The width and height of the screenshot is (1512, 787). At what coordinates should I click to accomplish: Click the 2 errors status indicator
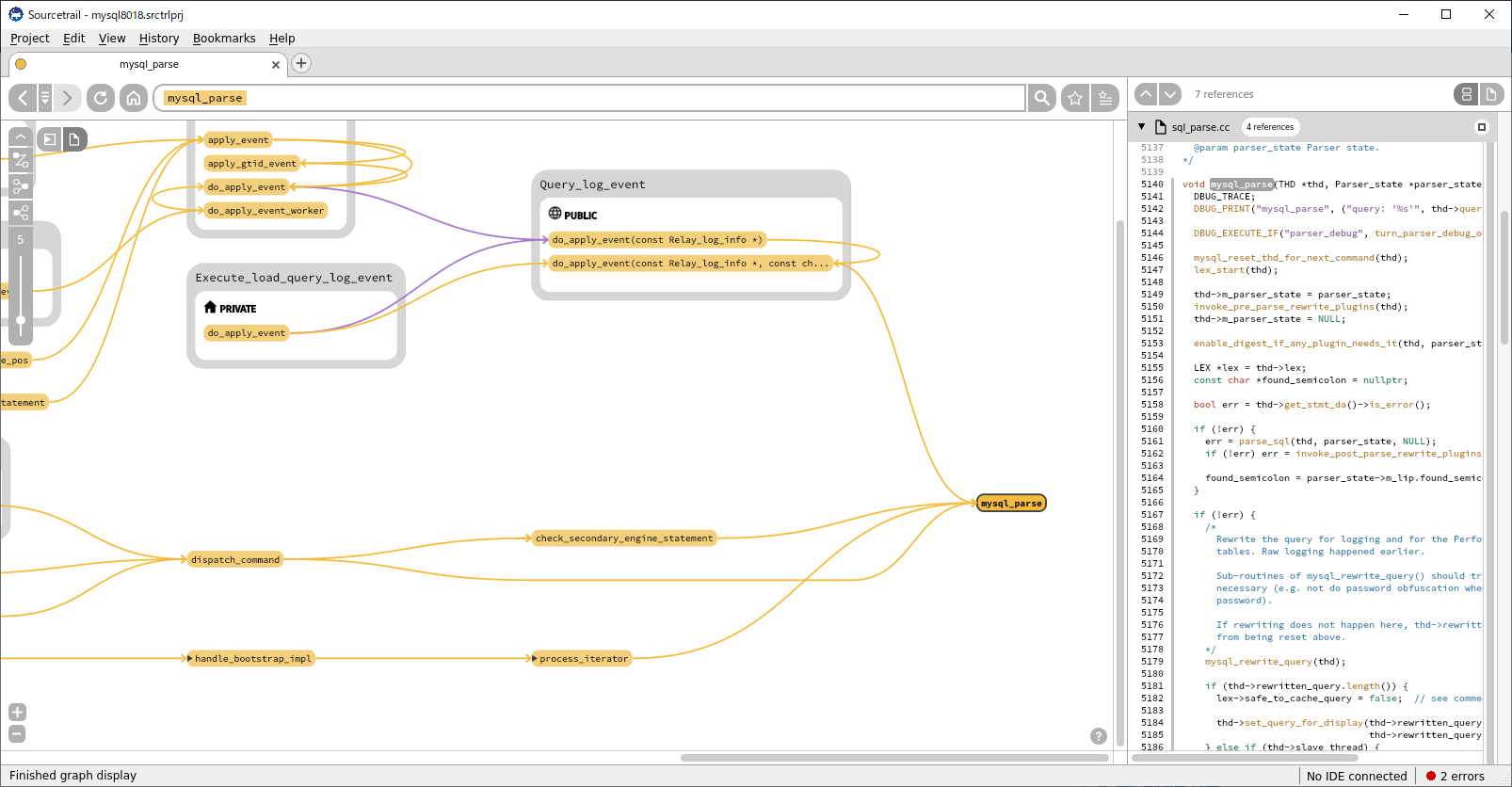point(1455,777)
